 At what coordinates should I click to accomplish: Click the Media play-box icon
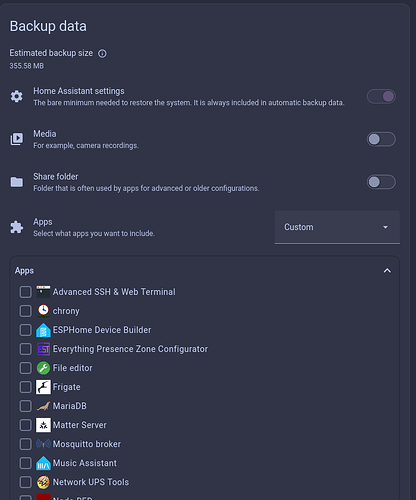(x=17, y=139)
